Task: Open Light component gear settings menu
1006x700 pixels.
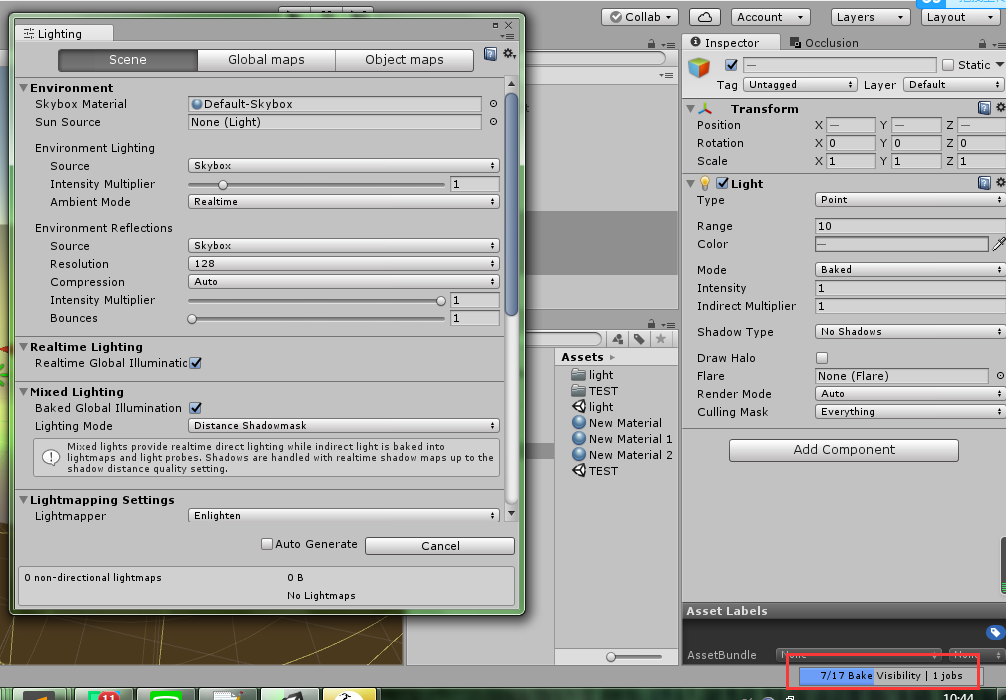Action: 1000,183
